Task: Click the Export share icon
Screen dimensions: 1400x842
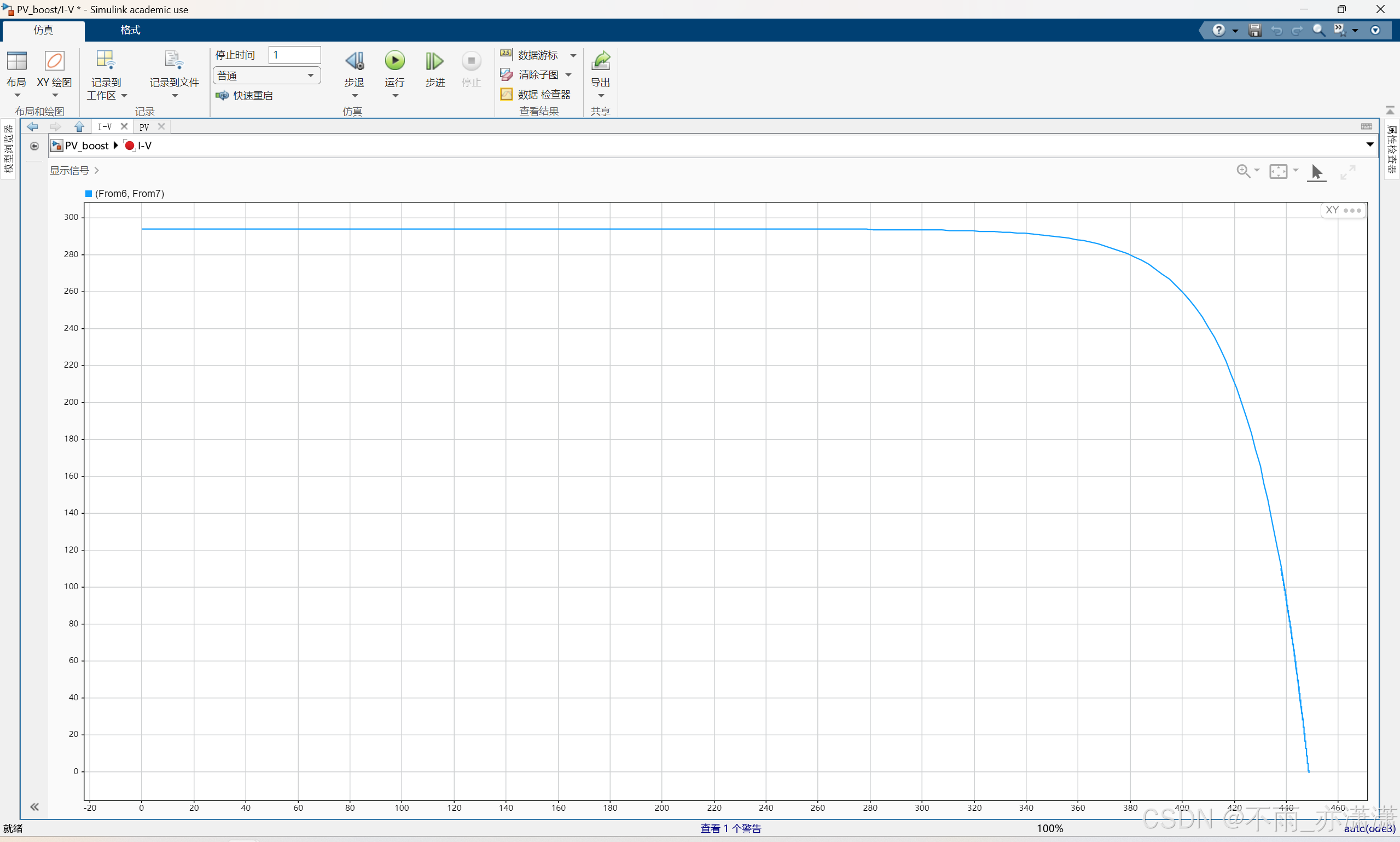Action: point(600,61)
